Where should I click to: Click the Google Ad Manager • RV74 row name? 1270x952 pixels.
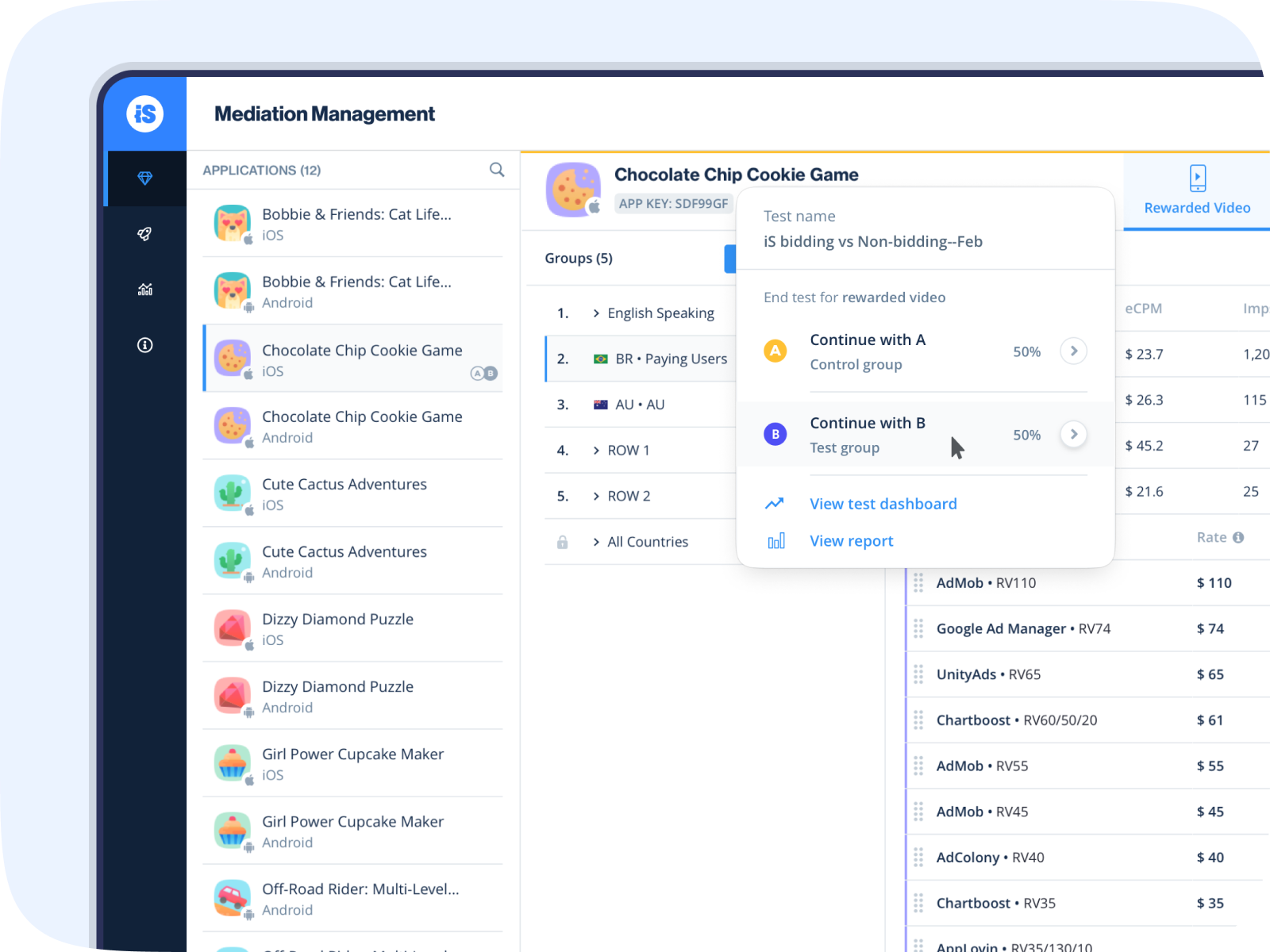coord(1023,629)
